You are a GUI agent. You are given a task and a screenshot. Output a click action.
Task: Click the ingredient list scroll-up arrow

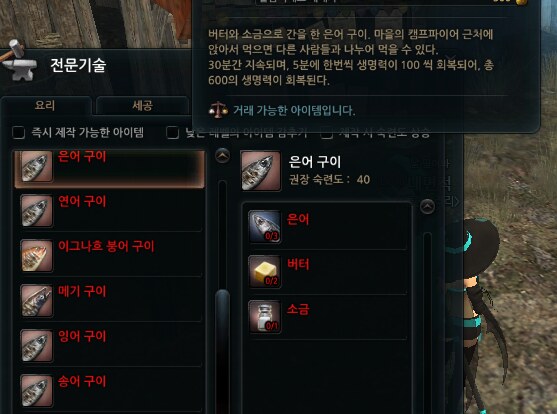(x=427, y=206)
